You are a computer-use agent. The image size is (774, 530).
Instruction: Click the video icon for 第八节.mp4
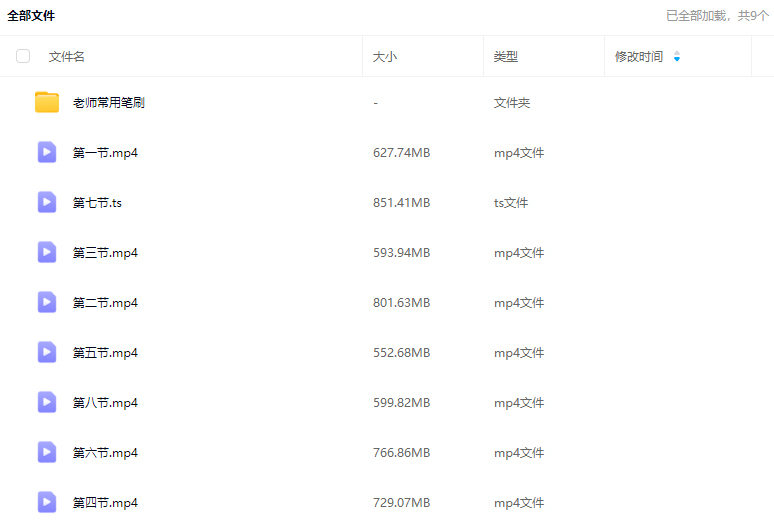[x=47, y=402]
